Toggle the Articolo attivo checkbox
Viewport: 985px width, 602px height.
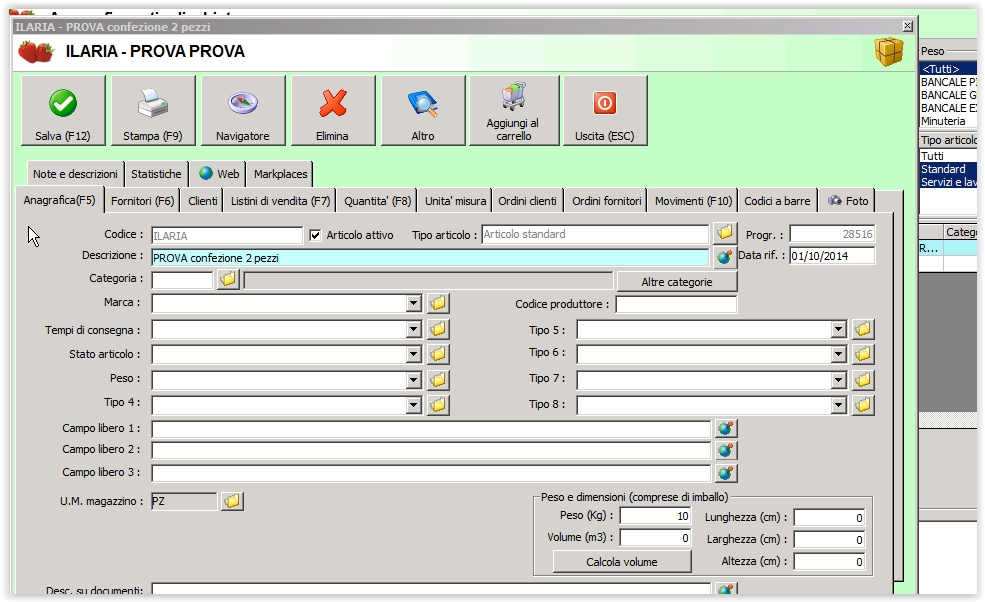[315, 235]
